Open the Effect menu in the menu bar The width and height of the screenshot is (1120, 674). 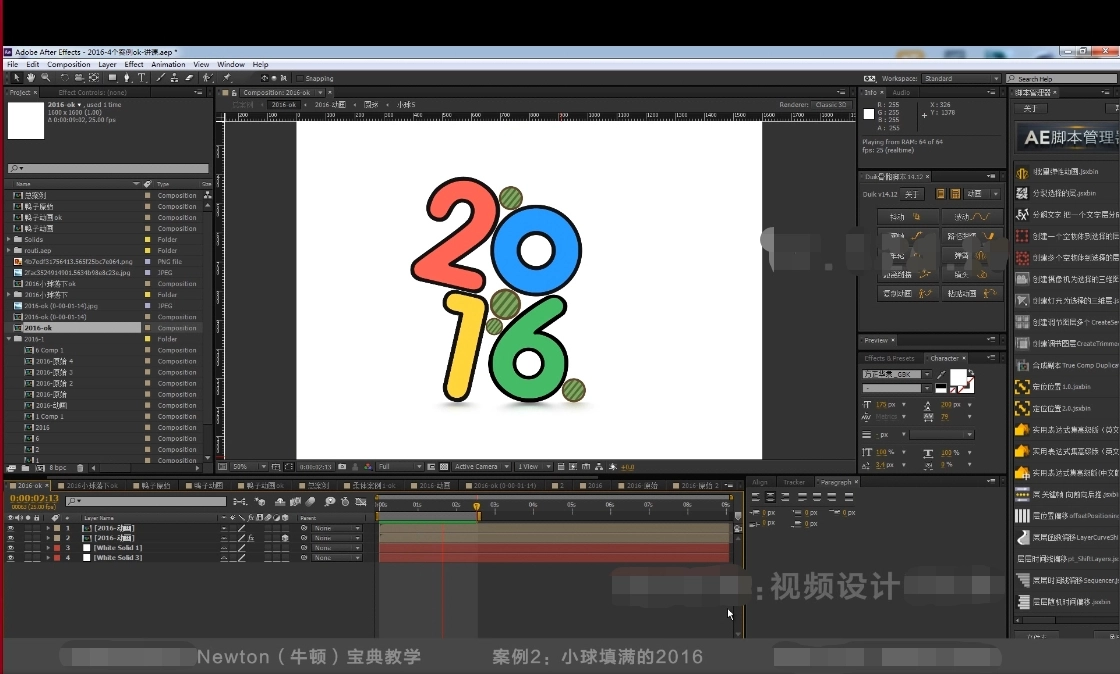coord(134,63)
